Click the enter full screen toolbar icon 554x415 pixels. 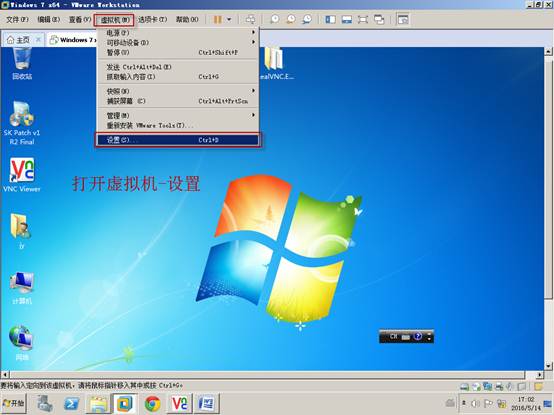click(x=363, y=19)
